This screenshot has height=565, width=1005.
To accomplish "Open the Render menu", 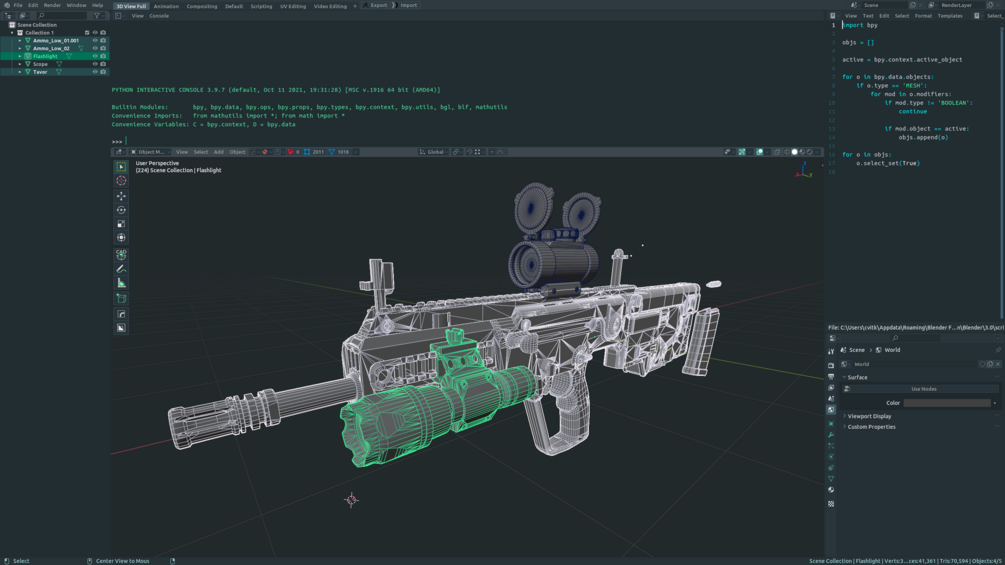I will (x=52, y=5).
